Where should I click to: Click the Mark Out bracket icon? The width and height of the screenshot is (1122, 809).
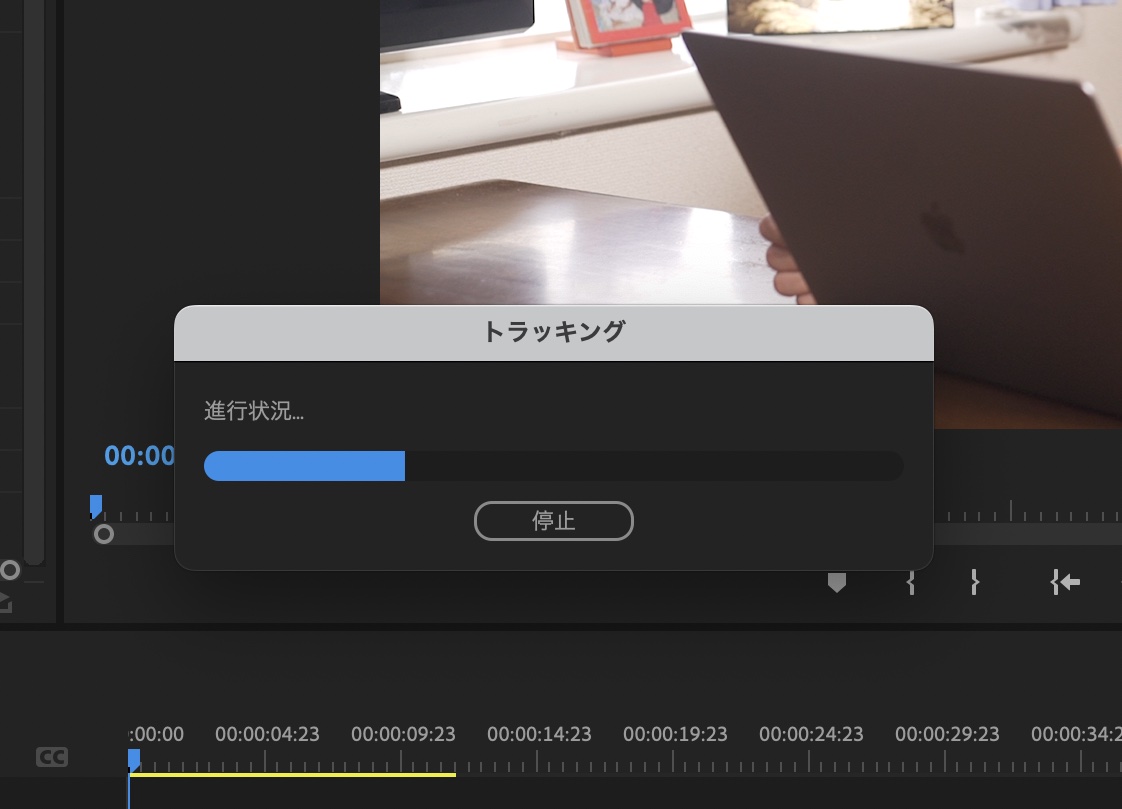pos(974,582)
